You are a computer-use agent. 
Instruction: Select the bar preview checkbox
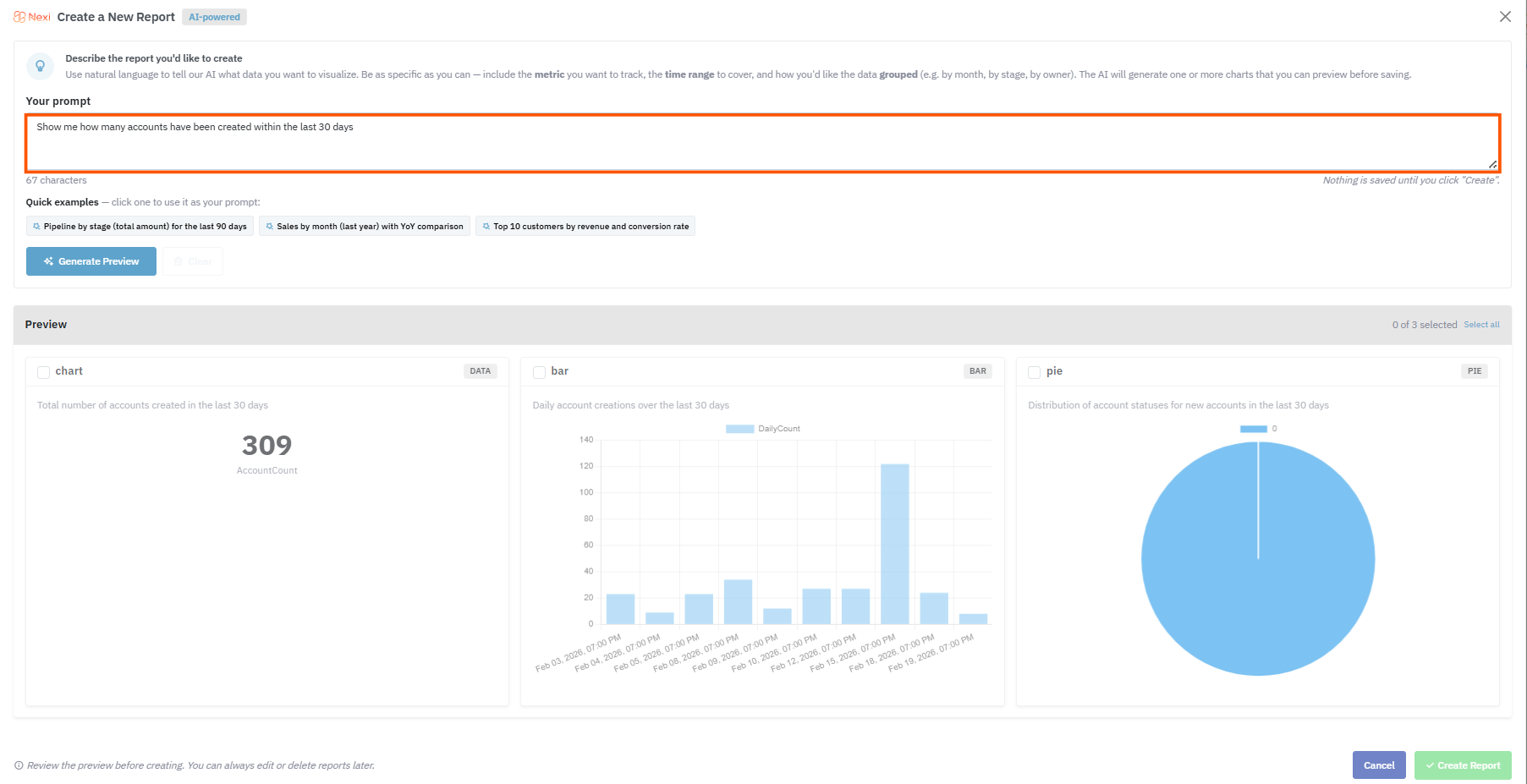(539, 372)
